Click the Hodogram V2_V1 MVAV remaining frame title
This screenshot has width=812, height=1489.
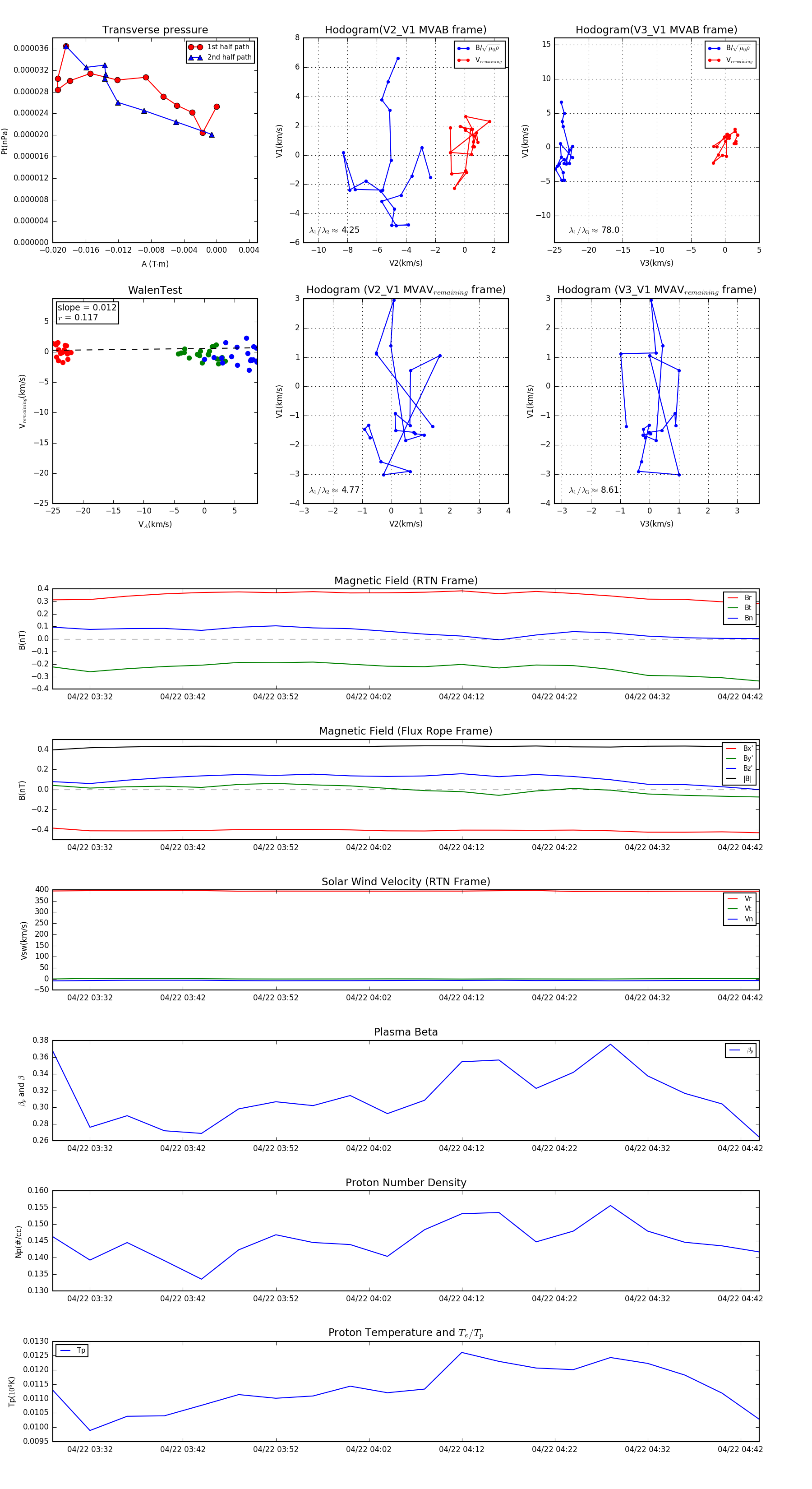(x=406, y=290)
